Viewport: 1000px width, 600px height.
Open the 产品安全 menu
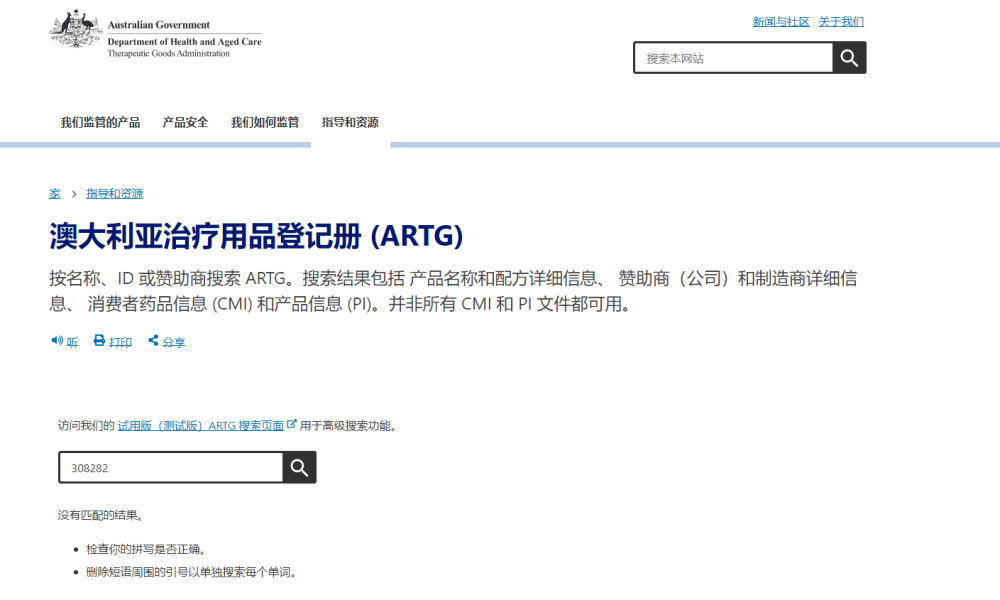tap(185, 122)
